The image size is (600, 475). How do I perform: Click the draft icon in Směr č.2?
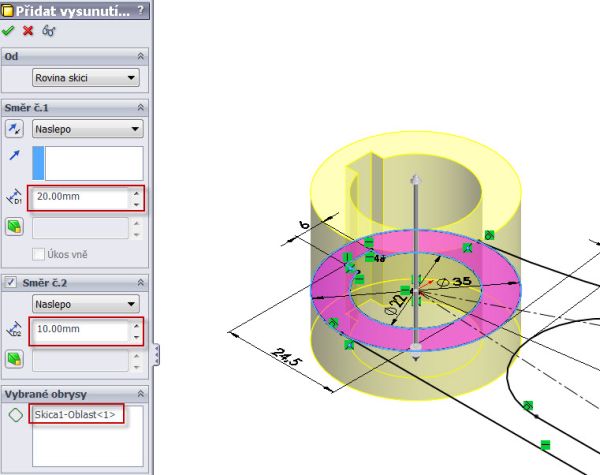coord(15,356)
